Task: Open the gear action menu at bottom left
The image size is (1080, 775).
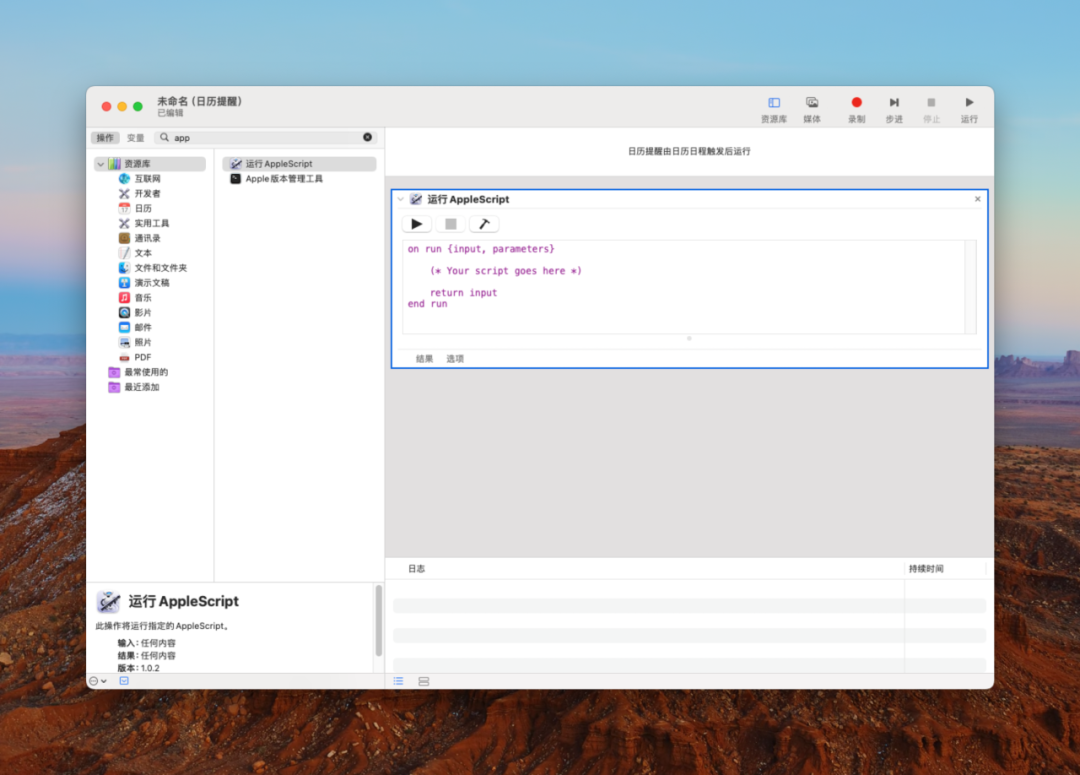Action: 97,681
